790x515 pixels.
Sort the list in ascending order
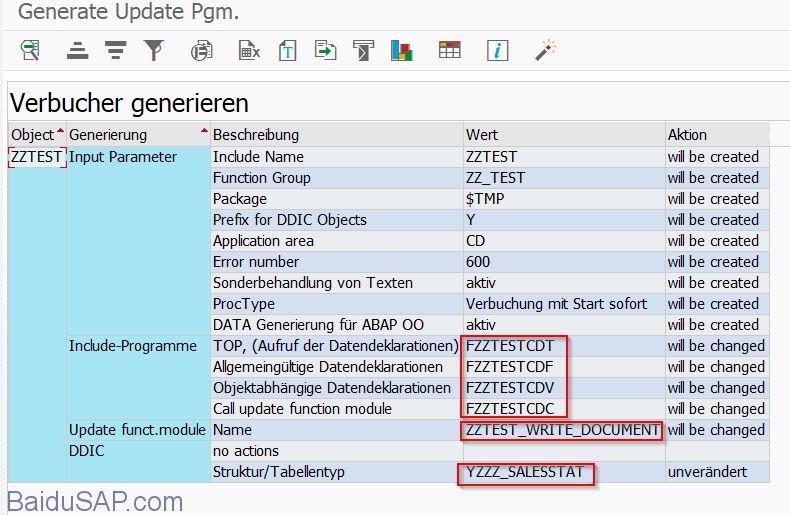(78, 50)
